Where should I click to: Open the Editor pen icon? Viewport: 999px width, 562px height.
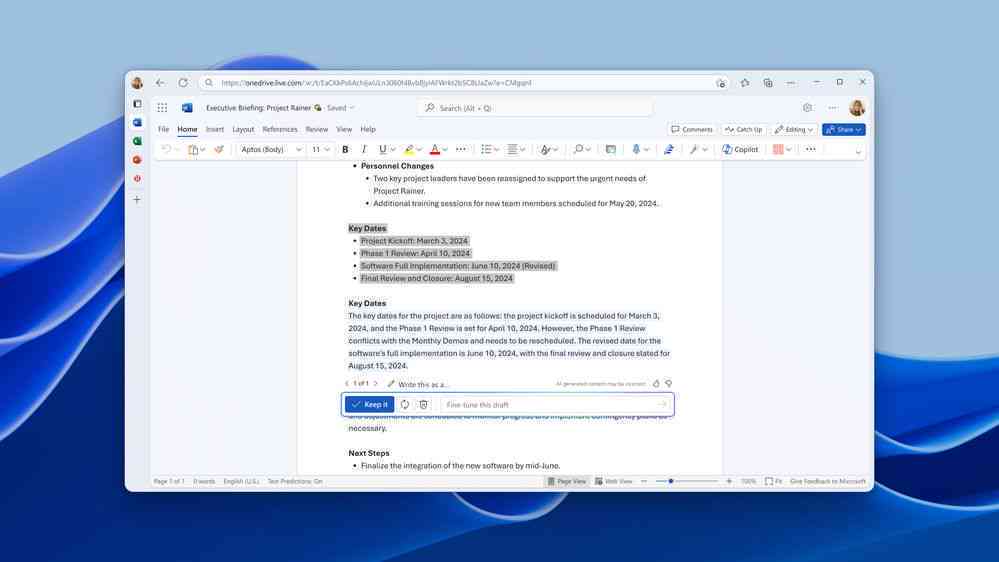coord(668,149)
